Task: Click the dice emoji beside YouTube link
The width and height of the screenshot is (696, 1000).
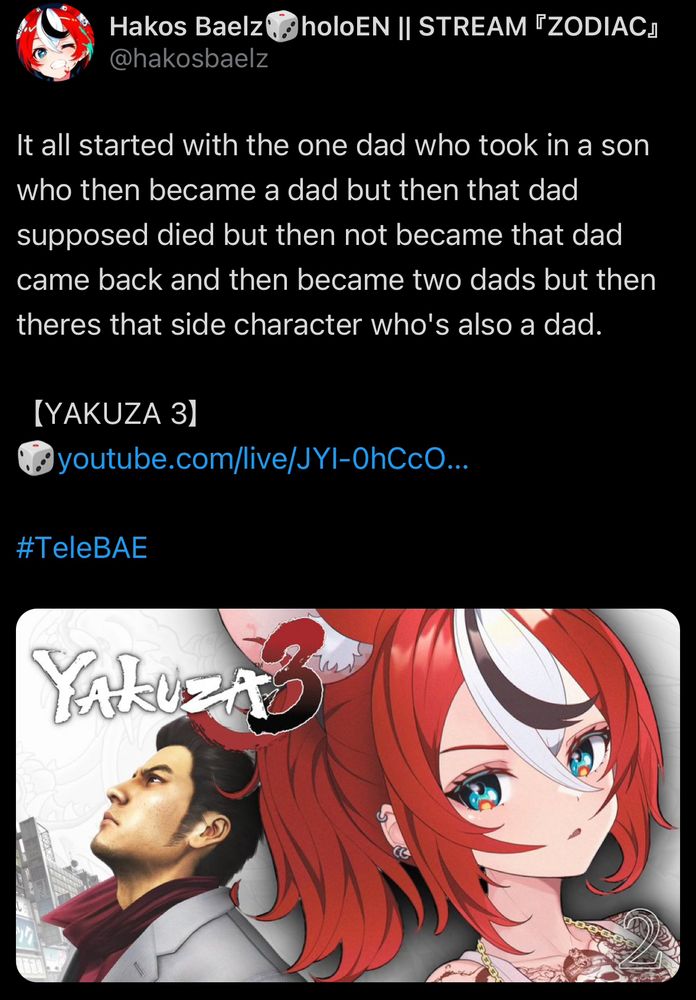Action: [x=36, y=459]
